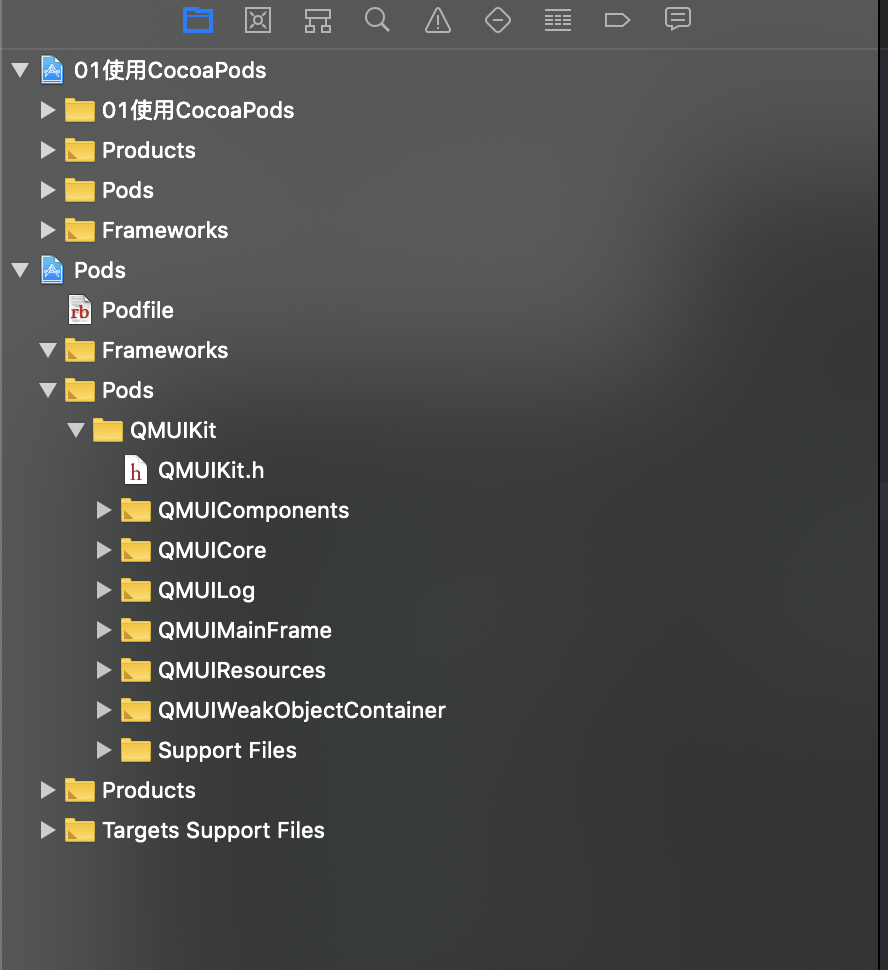Expand the QMUIComponents folder
The width and height of the screenshot is (888, 970).
tap(104, 510)
